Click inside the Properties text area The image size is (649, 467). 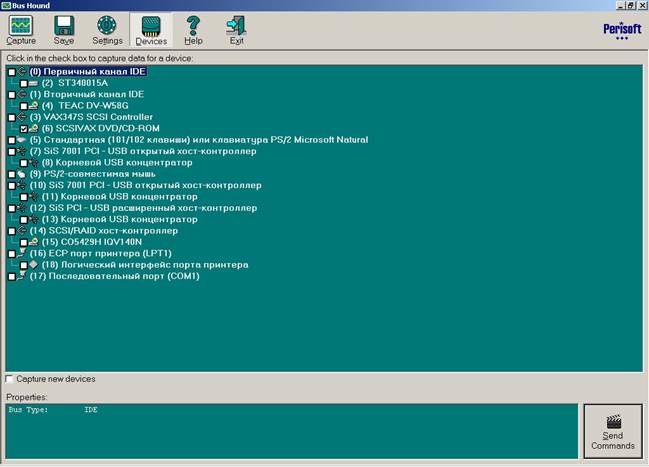point(290,431)
